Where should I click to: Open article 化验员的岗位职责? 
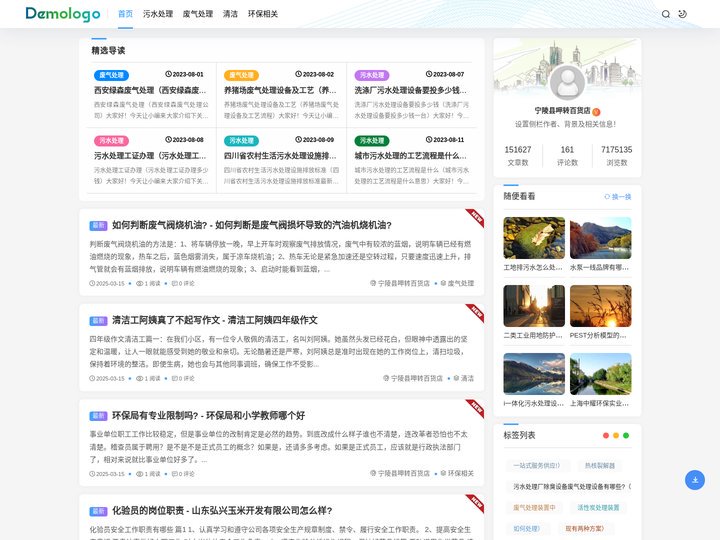(x=222, y=511)
